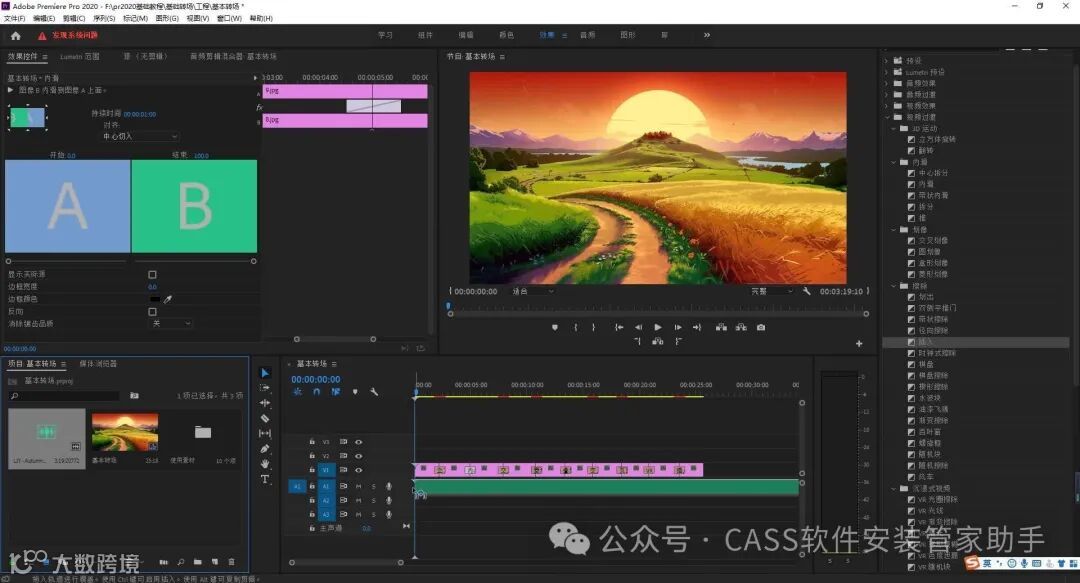Screen dimensions: 1080x583
Task: Click the new bin folder icon in project search bar
Action: click(134, 396)
